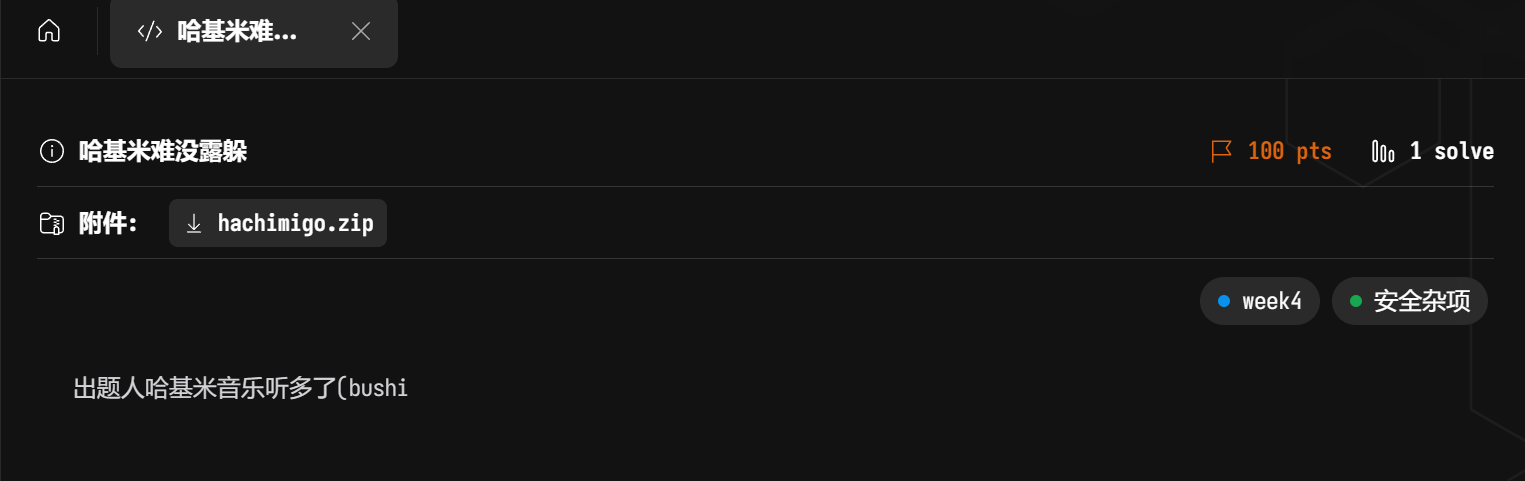This screenshot has height=481, width=1525.
Task: Select the 安全杂项 category tag
Action: point(1409,301)
